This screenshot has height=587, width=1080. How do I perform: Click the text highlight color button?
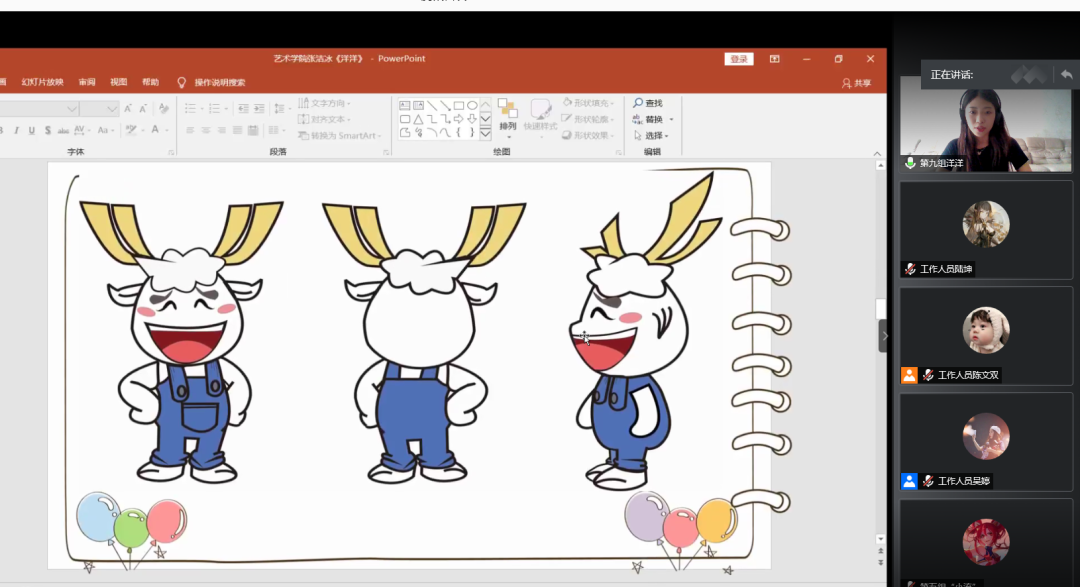131,130
